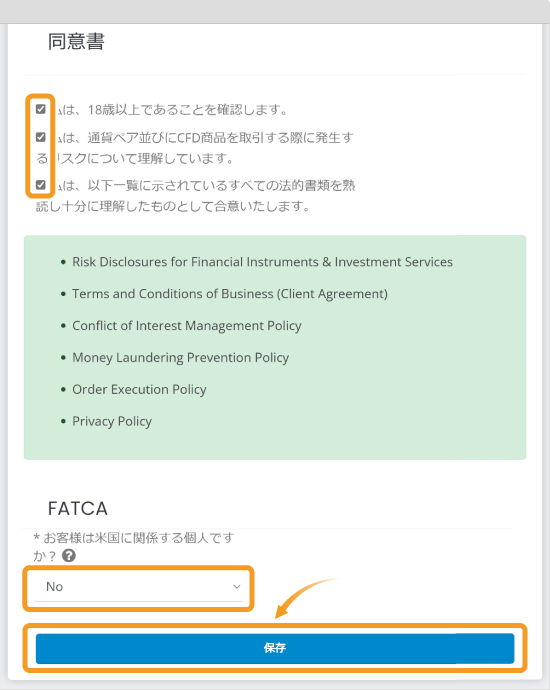
Task: Click the bullet before Privacy Policy
Action: pos(63,422)
